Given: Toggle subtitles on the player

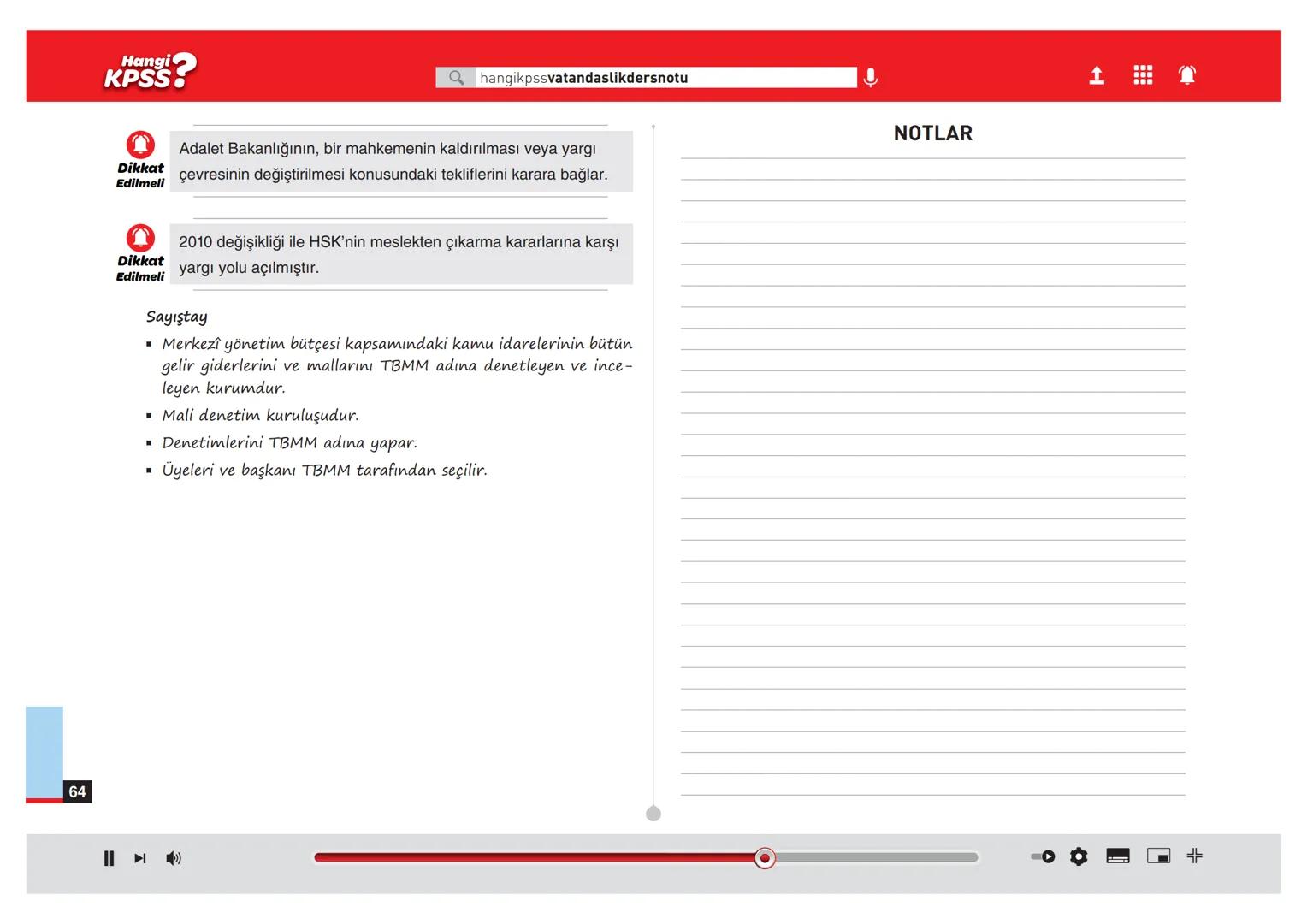Looking at the screenshot, I should pyautogui.click(x=1118, y=856).
